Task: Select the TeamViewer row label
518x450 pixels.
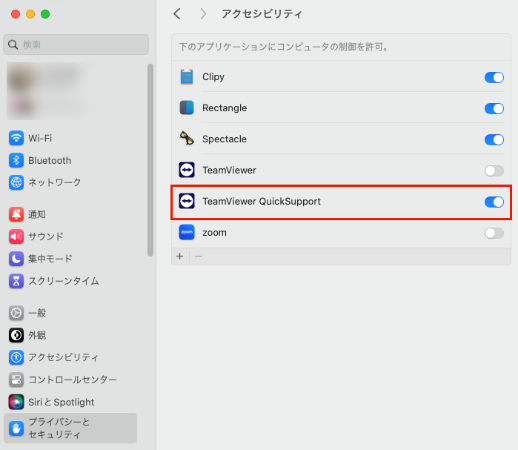Action: [229, 170]
